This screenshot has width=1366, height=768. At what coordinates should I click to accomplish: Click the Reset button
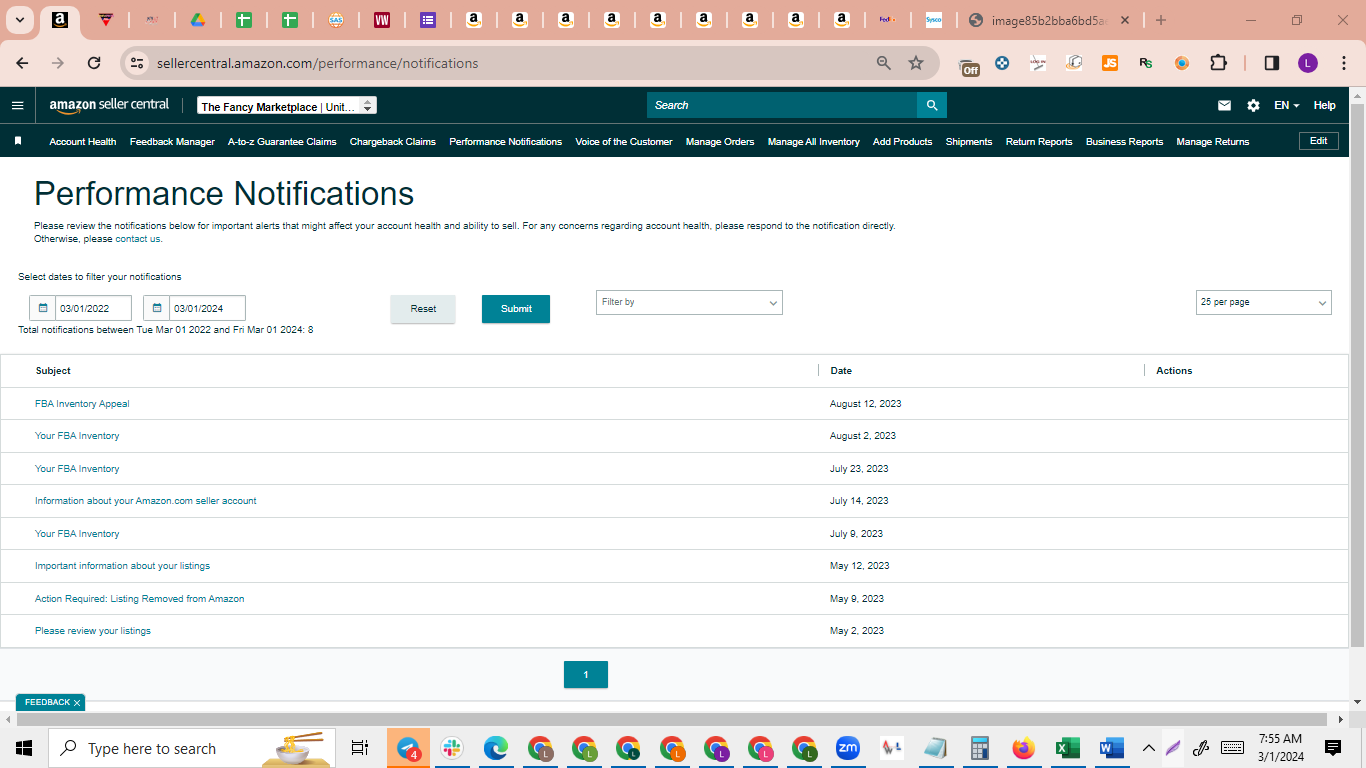pos(423,309)
